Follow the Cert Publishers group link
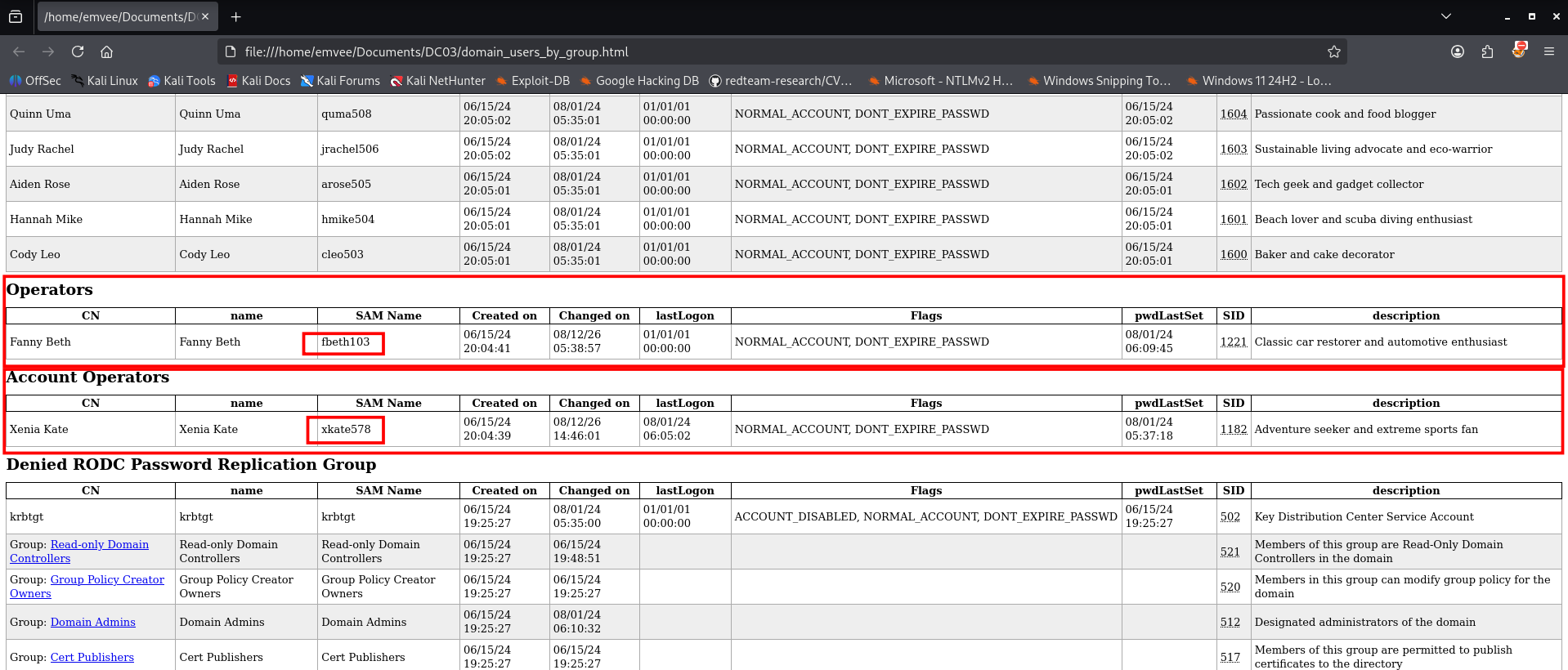Viewport: 1568px width, 670px height. pyautogui.click(x=92, y=657)
